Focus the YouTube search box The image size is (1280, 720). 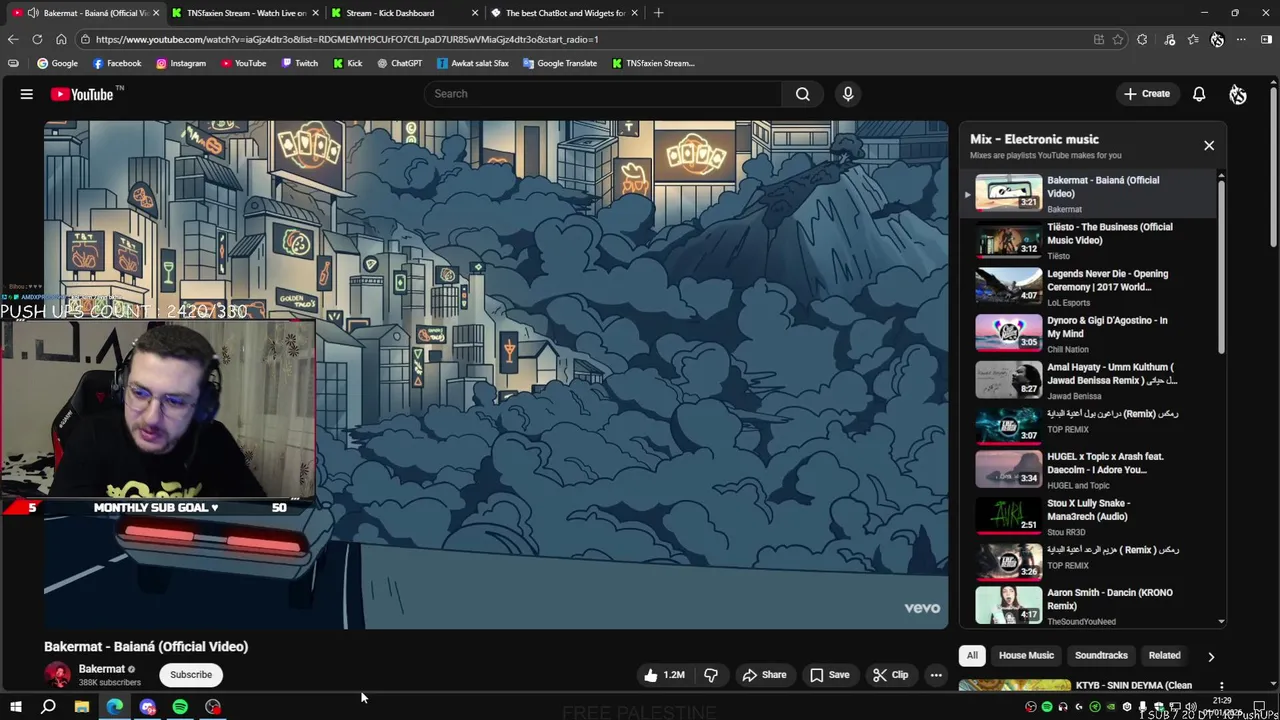tap(603, 94)
